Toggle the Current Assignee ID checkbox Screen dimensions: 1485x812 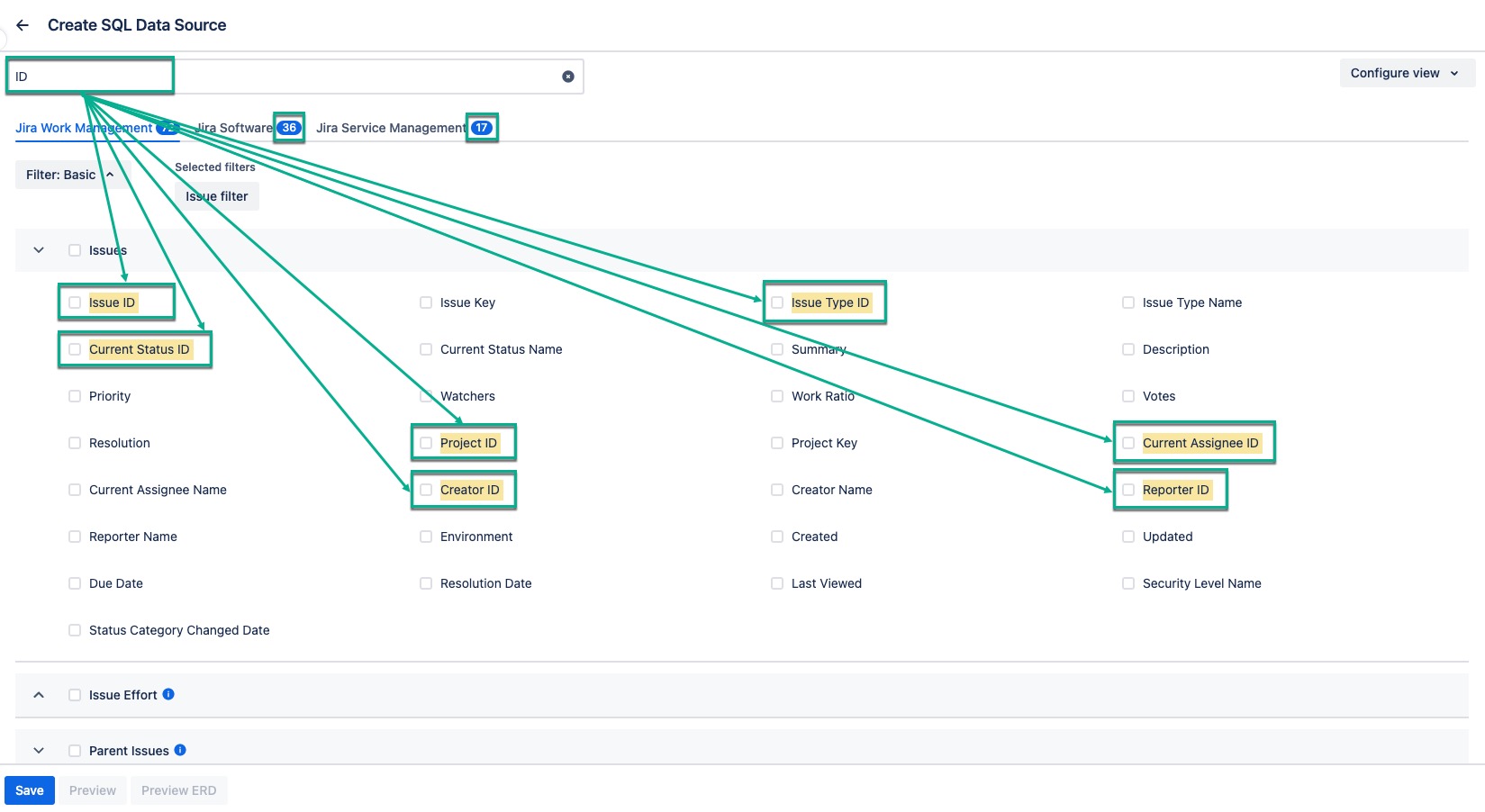(x=1128, y=443)
